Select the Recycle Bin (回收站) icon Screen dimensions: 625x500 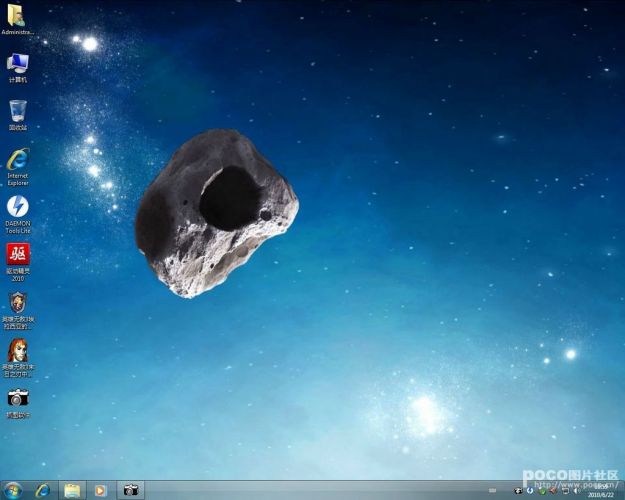(x=17, y=111)
